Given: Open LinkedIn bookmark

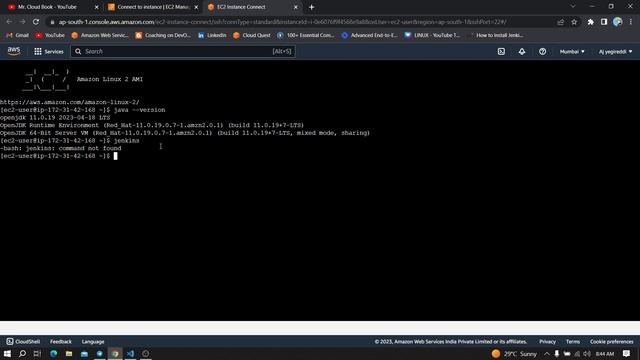Looking at the screenshot, I should [212, 35].
